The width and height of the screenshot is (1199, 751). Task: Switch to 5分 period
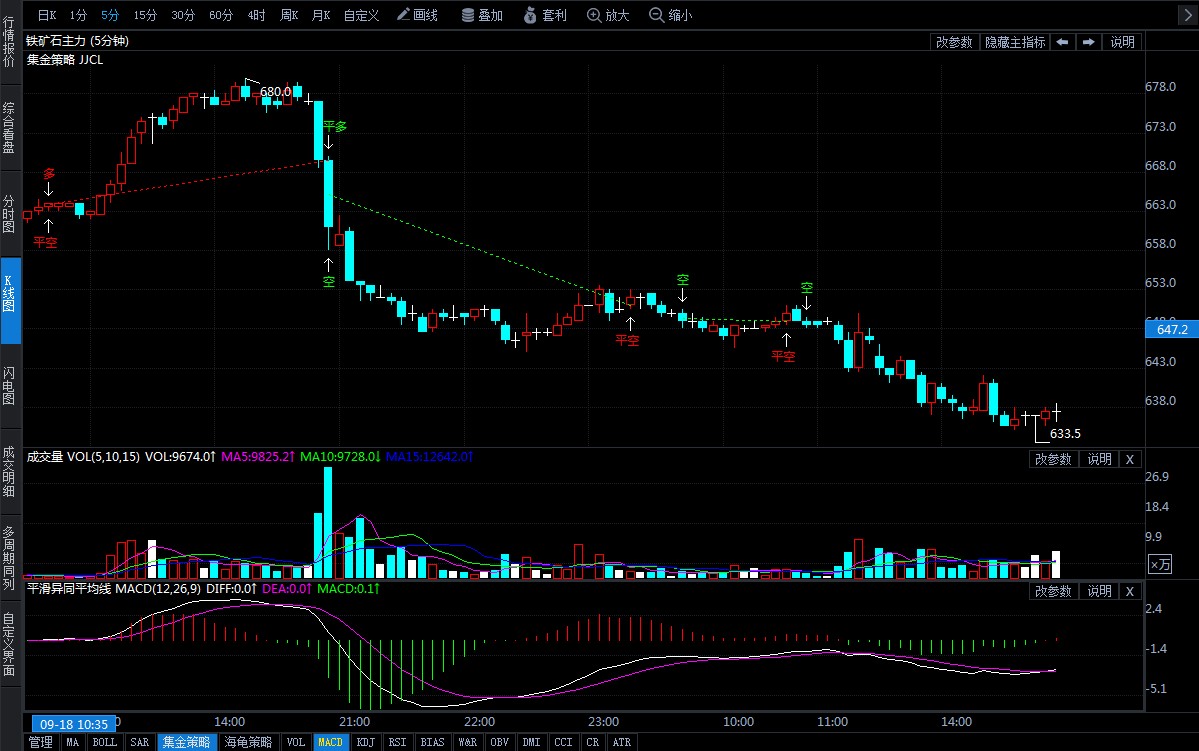[110, 15]
